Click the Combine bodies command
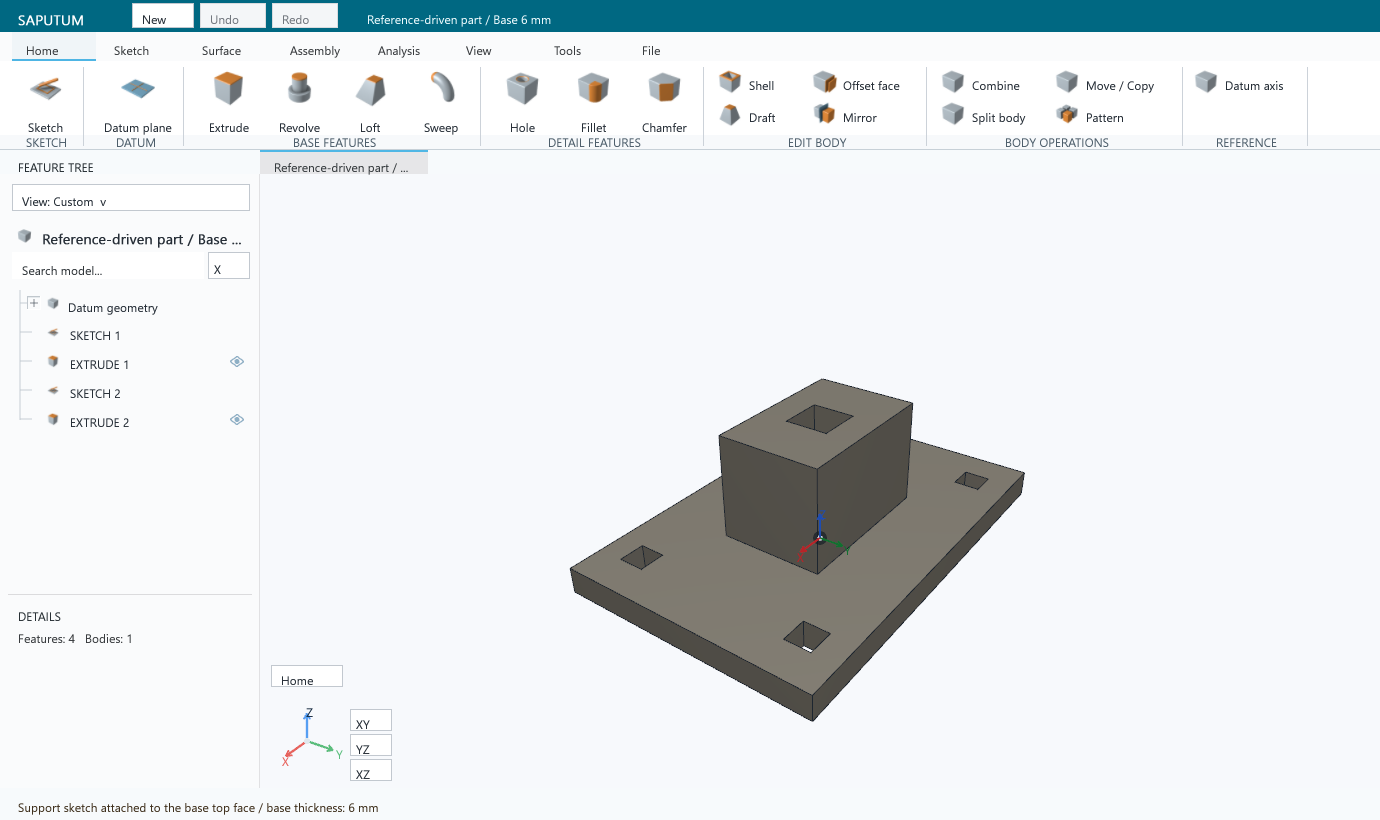This screenshot has width=1380, height=820. click(x=981, y=85)
